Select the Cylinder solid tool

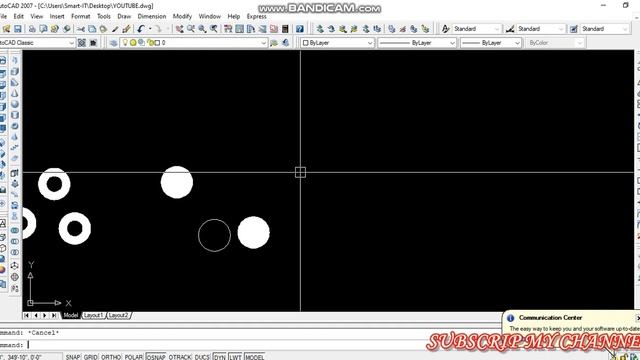tap(15, 116)
